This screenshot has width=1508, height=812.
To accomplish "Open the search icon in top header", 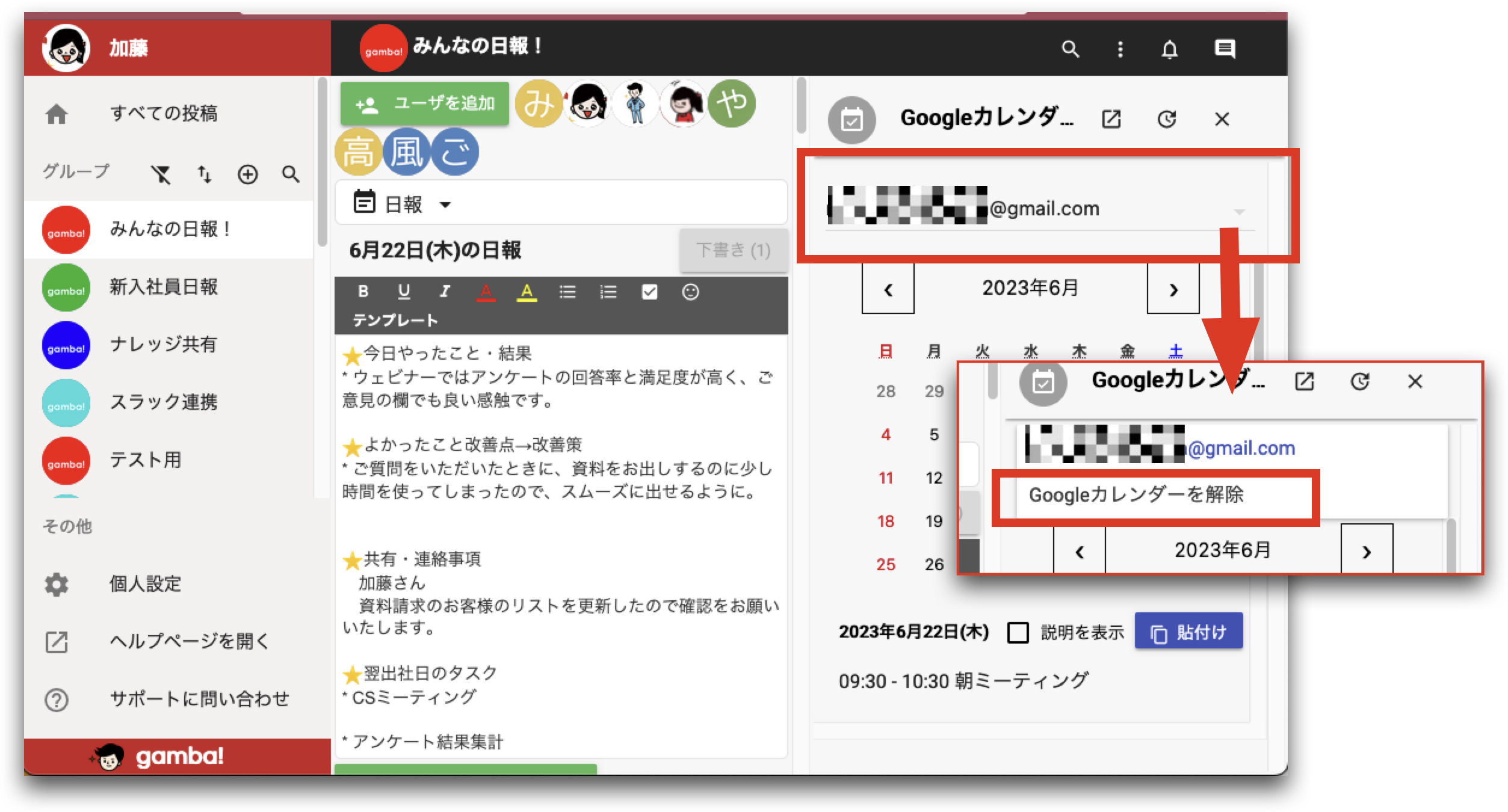I will coord(1070,49).
